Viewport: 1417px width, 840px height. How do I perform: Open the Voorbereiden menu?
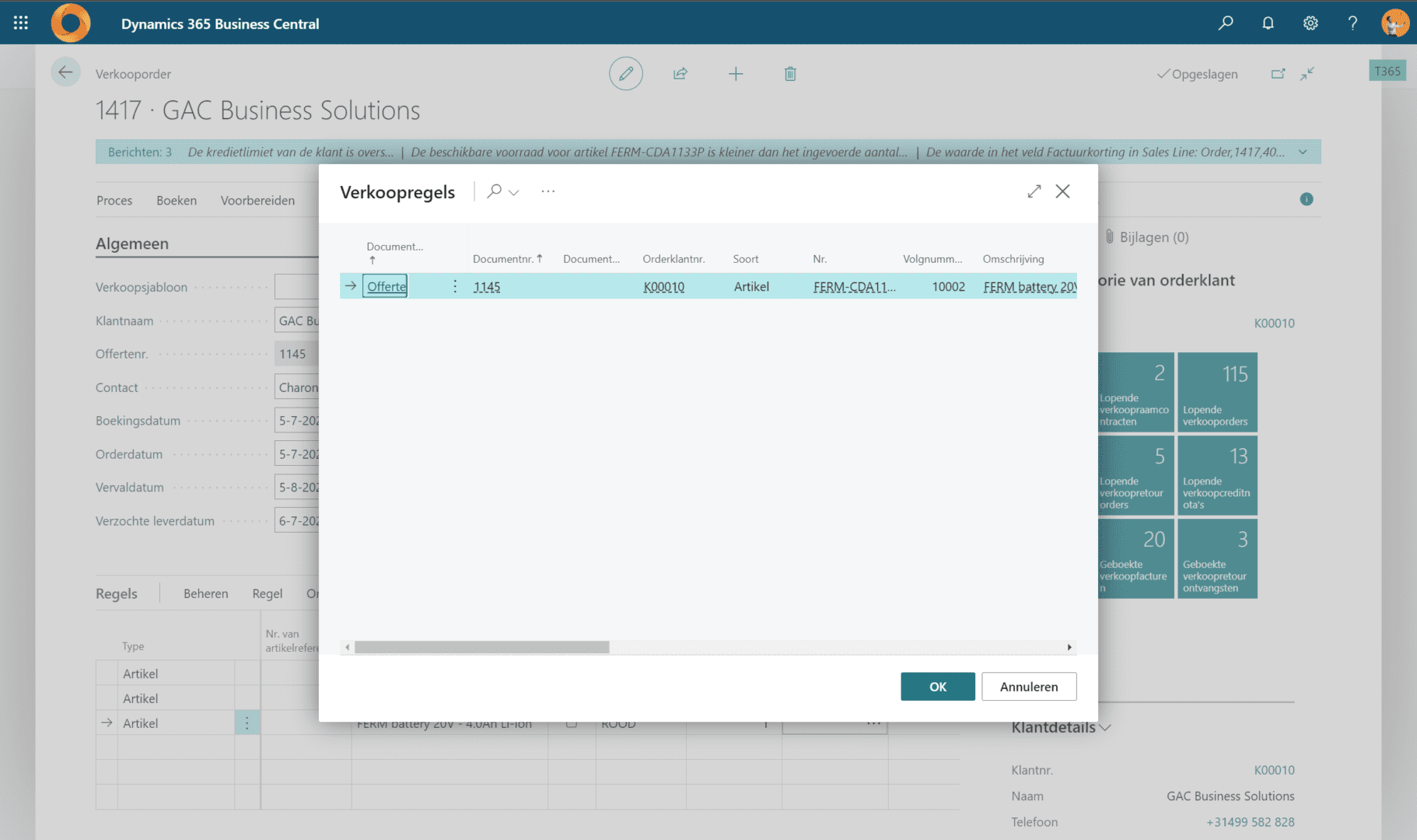257,200
